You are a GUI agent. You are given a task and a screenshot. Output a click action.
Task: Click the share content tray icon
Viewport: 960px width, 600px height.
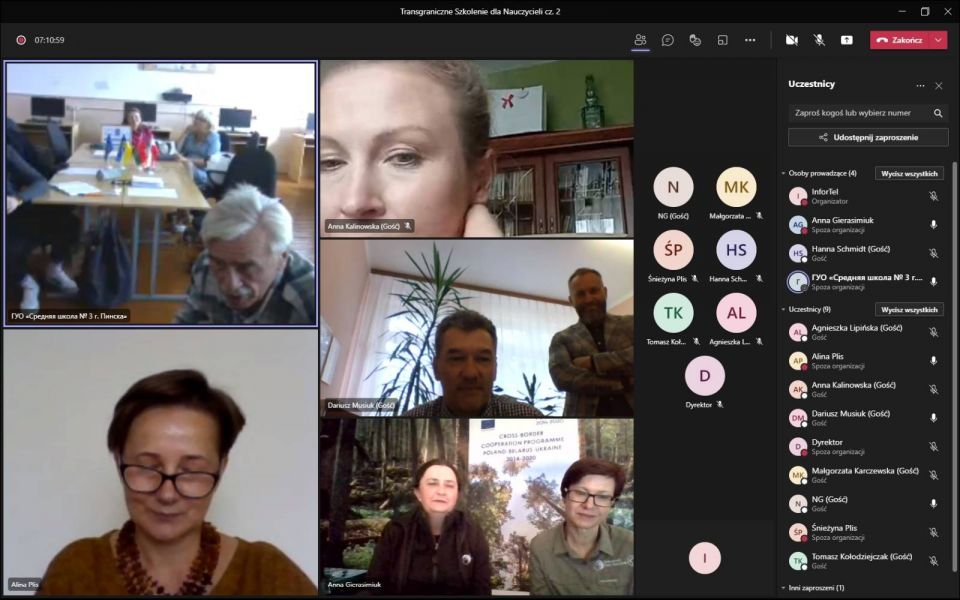click(847, 40)
